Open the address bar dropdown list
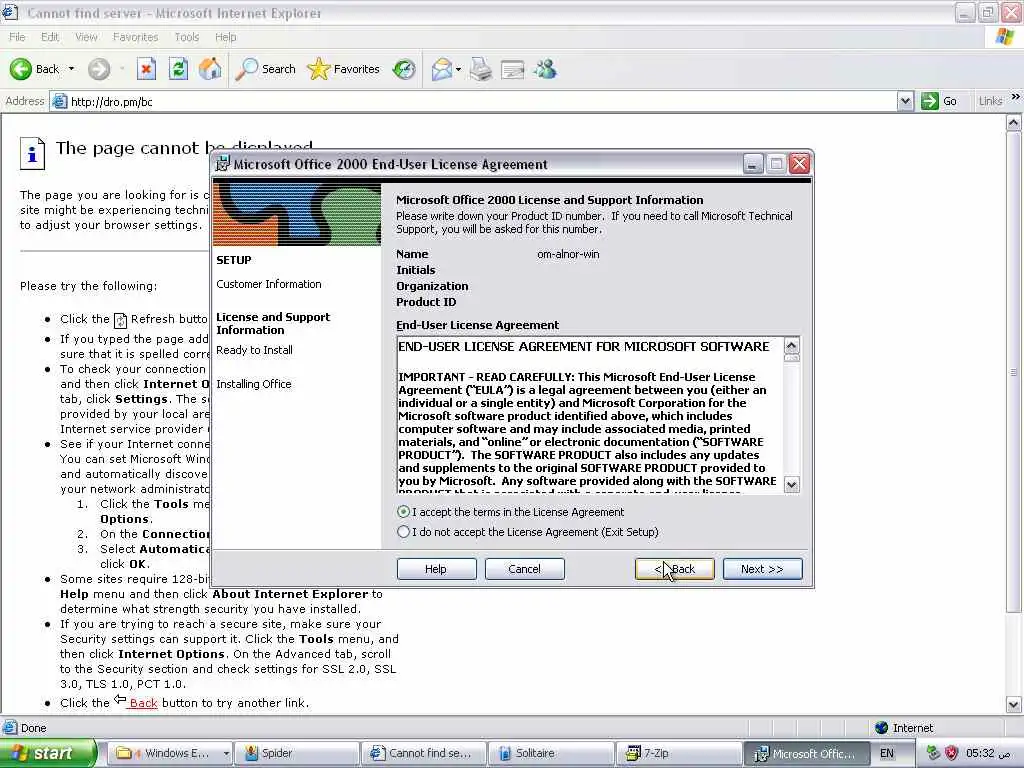1024x768 pixels. [x=904, y=101]
